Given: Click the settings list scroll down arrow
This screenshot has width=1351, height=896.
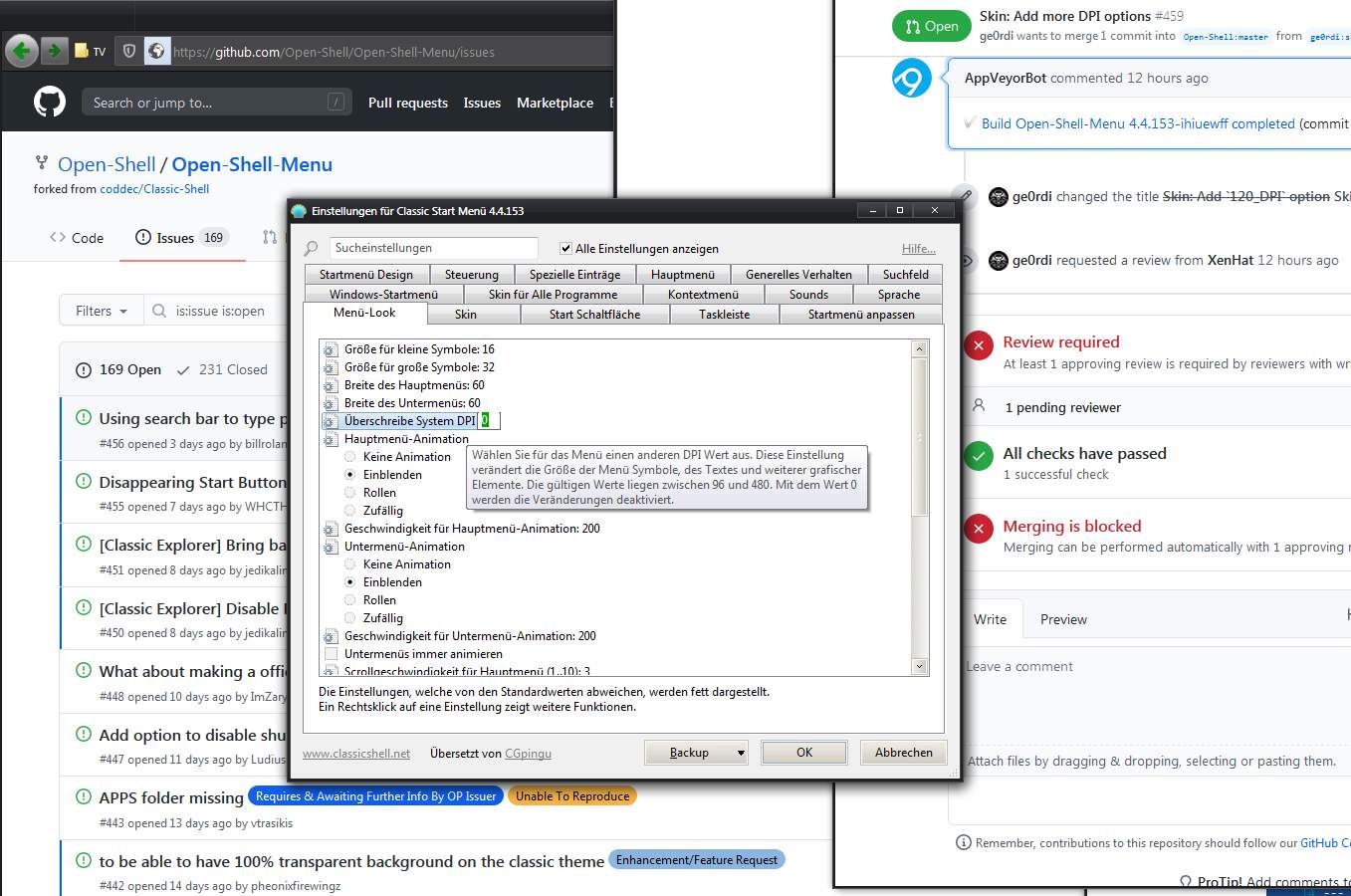Looking at the screenshot, I should pos(920,667).
